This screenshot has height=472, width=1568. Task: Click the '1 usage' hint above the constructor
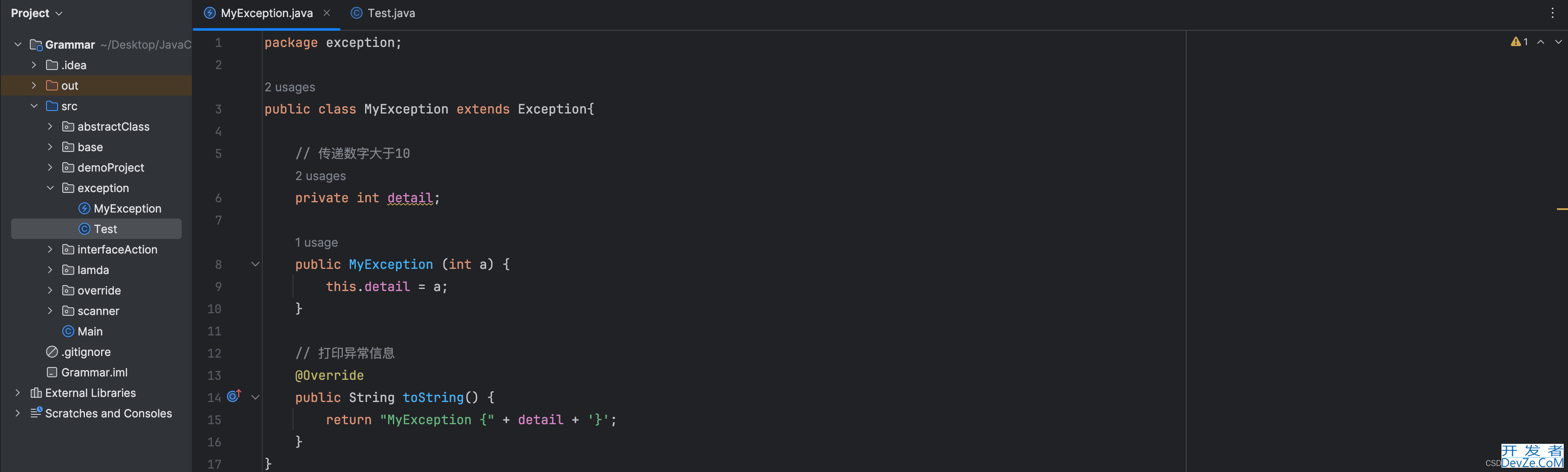point(317,242)
